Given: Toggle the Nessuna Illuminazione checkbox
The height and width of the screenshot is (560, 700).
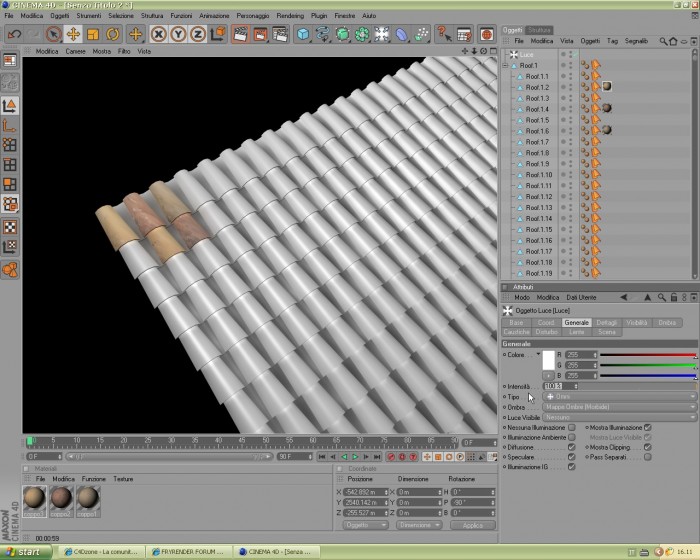Looking at the screenshot, I should coord(571,427).
